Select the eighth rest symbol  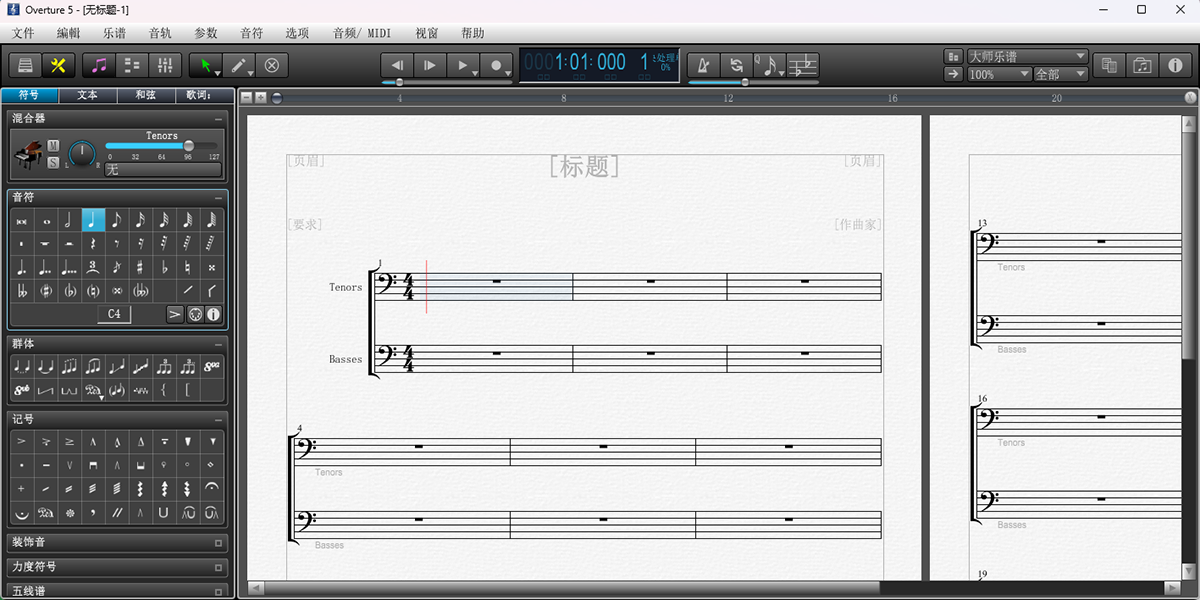117,244
